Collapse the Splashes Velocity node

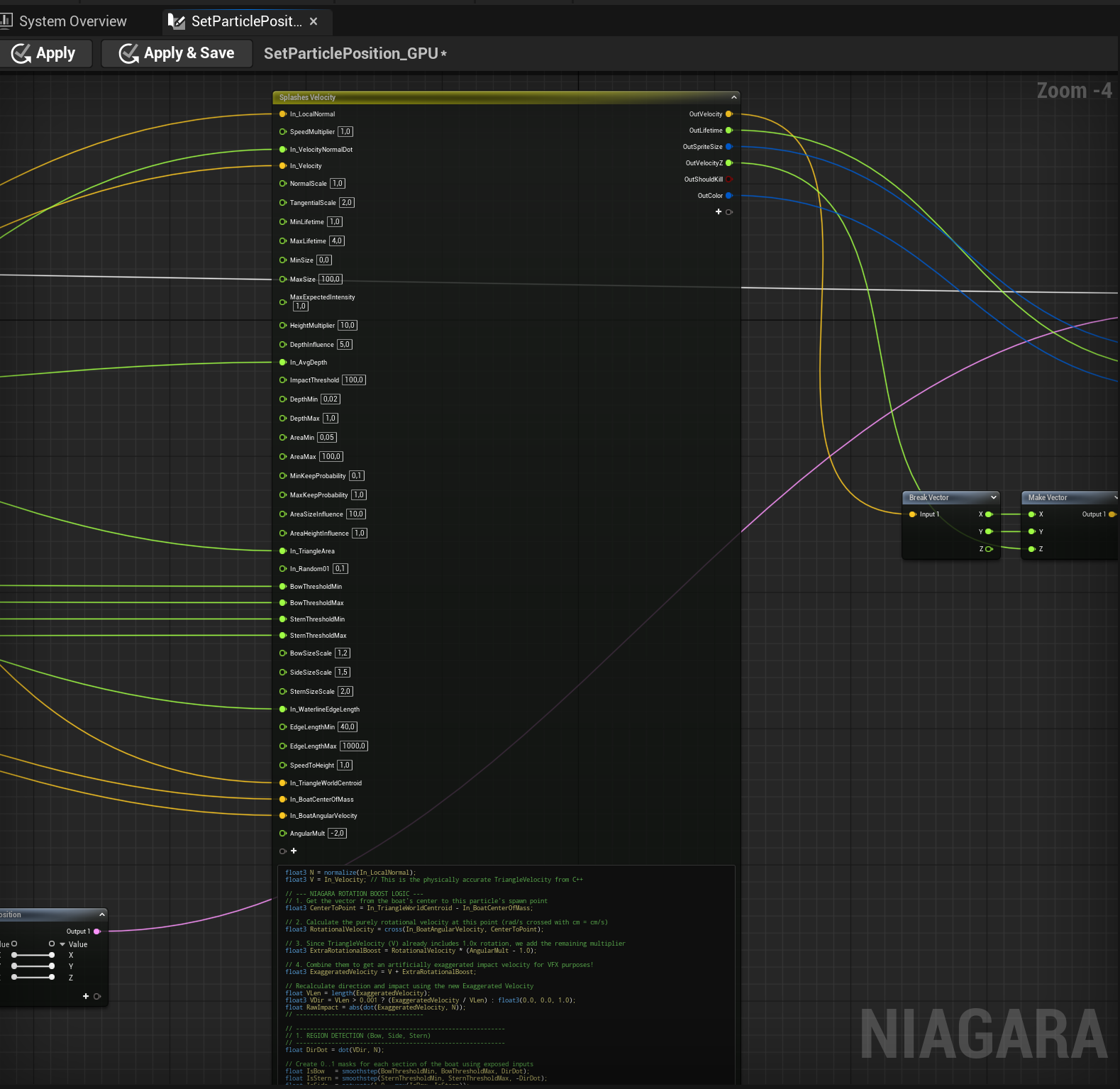click(733, 97)
